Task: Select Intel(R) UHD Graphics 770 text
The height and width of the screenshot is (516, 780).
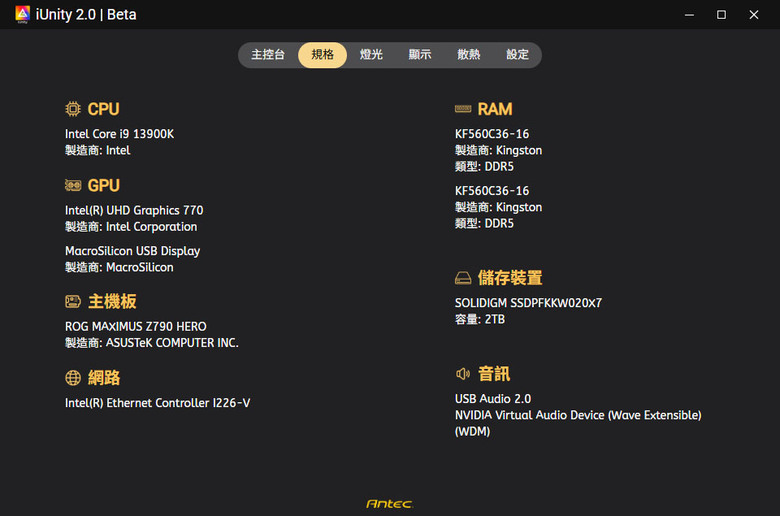Action: coord(134,210)
